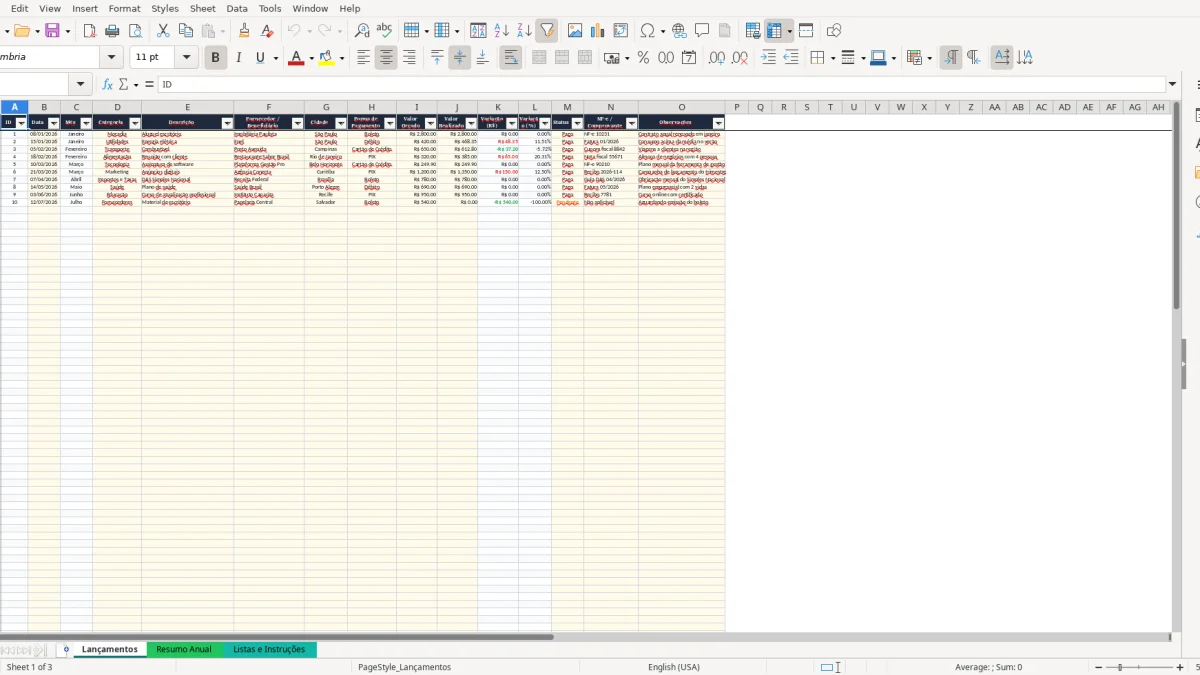This screenshot has height=675, width=1200.
Task: Format cells as percent
Action: tap(643, 58)
